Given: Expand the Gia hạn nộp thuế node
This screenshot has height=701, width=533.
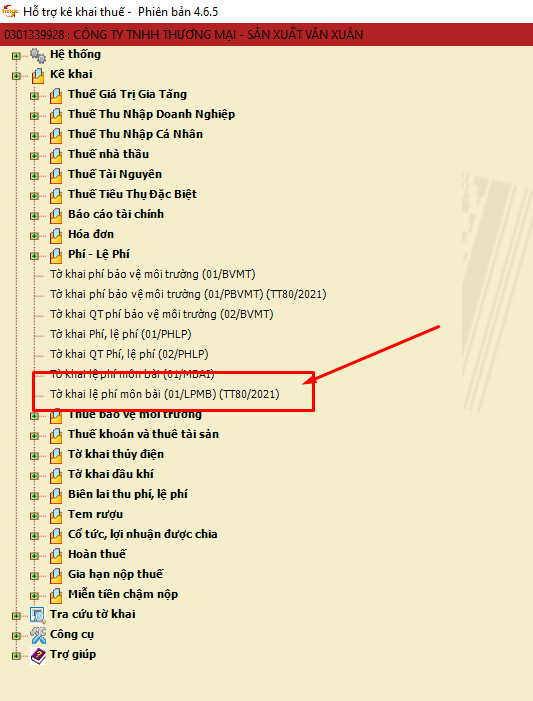Looking at the screenshot, I should (x=34, y=576).
